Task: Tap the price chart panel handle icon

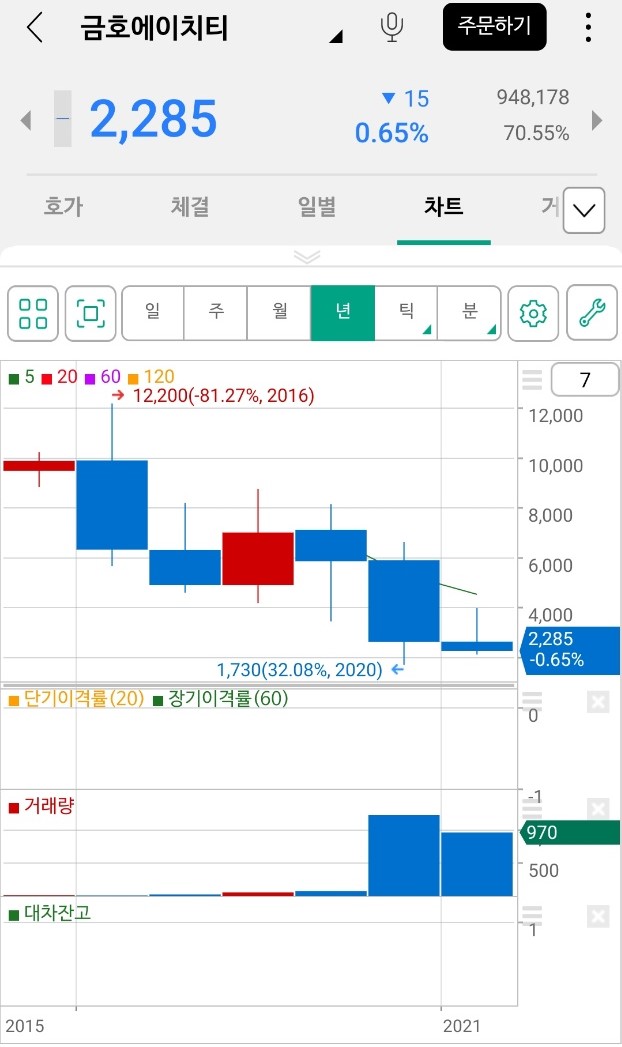Action: coord(532,380)
